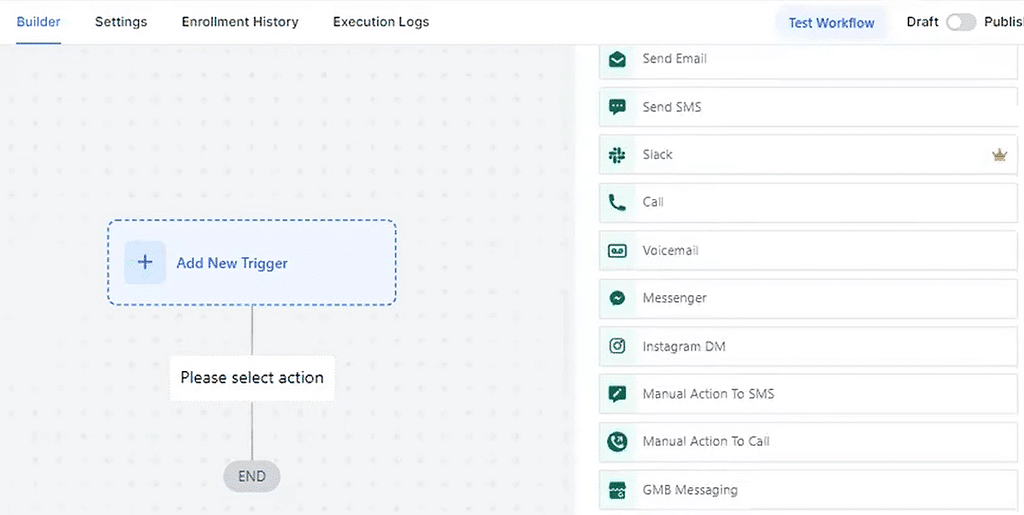Click the Manual Action To Call icon
Viewport: 1024px width, 515px height.
617,442
